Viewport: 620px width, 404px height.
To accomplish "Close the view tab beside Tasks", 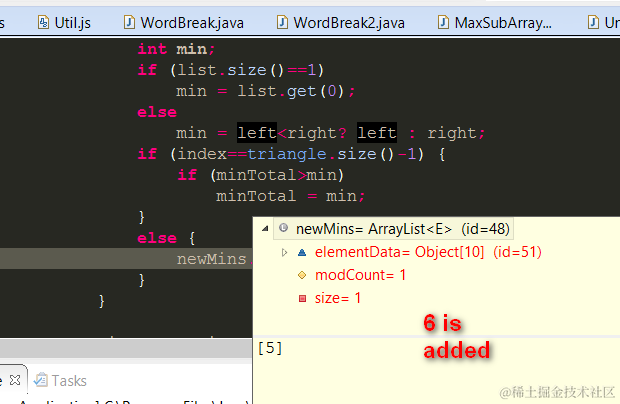I will coord(15,380).
